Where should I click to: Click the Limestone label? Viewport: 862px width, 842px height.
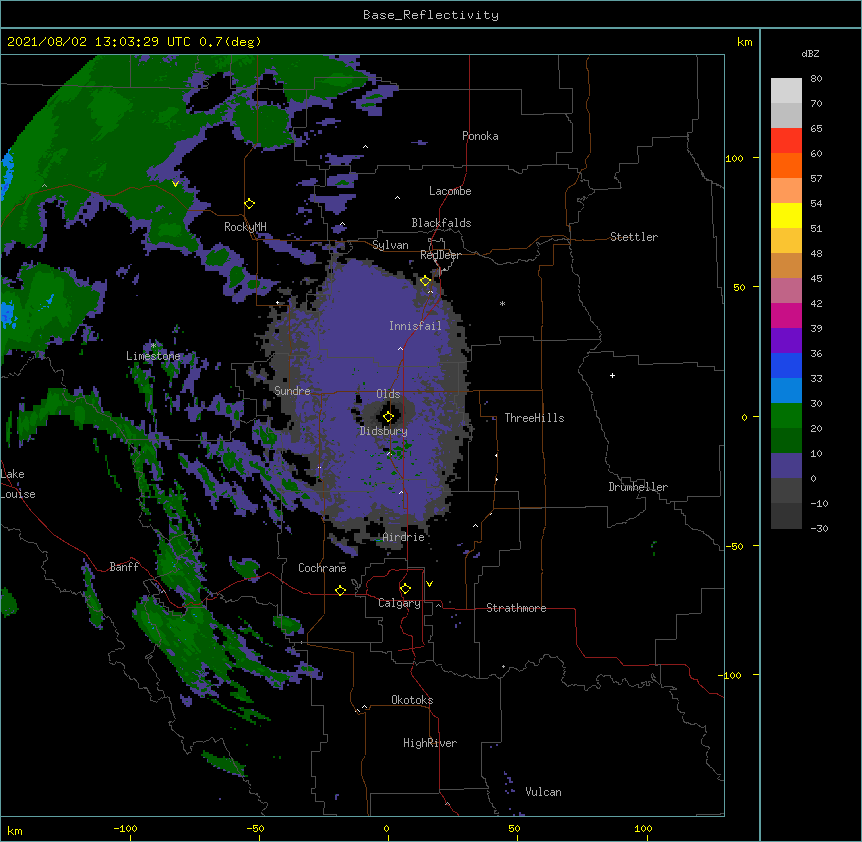(x=153, y=356)
